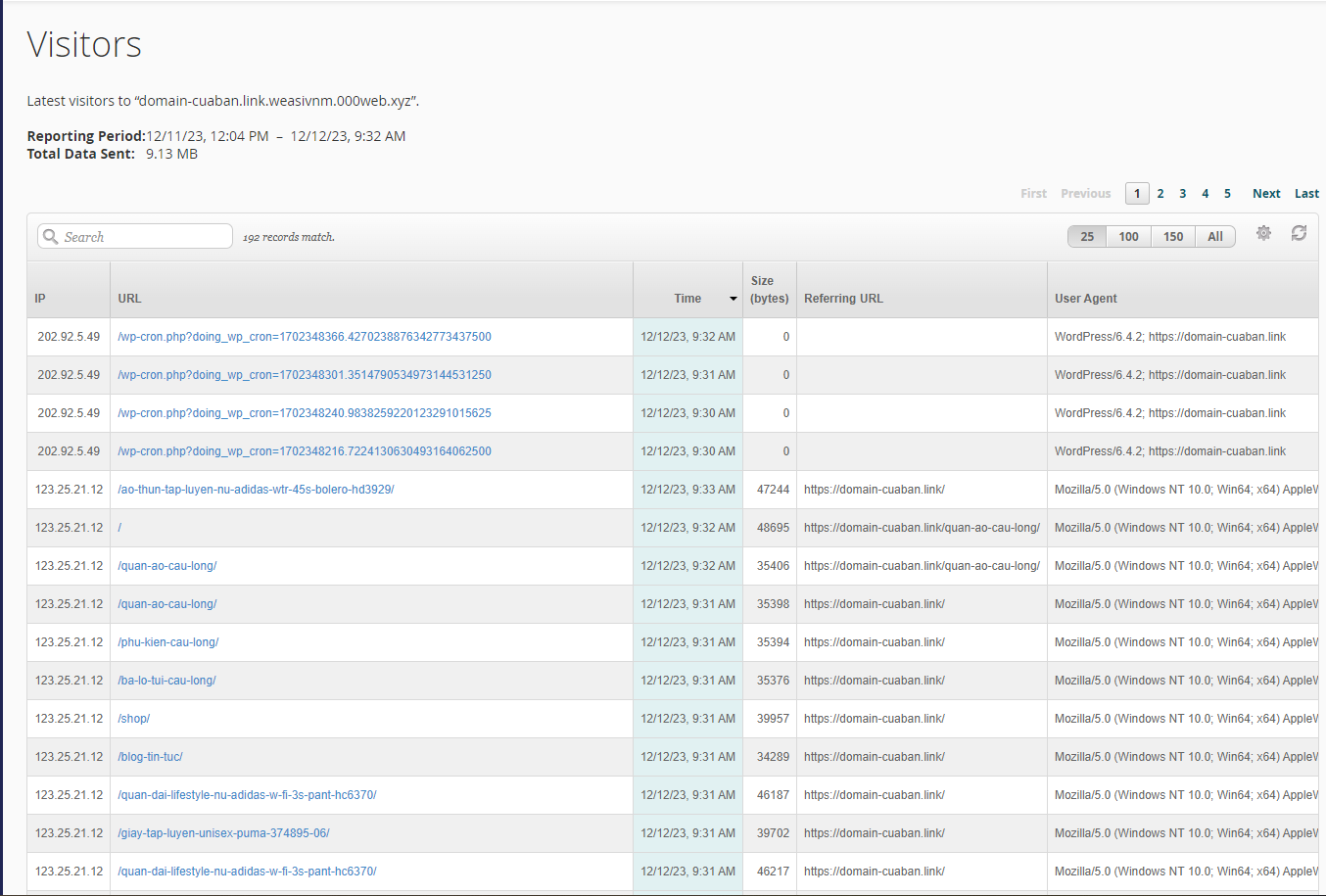This screenshot has width=1326, height=896.
Task: Click the Next page link
Action: pyautogui.click(x=1266, y=194)
